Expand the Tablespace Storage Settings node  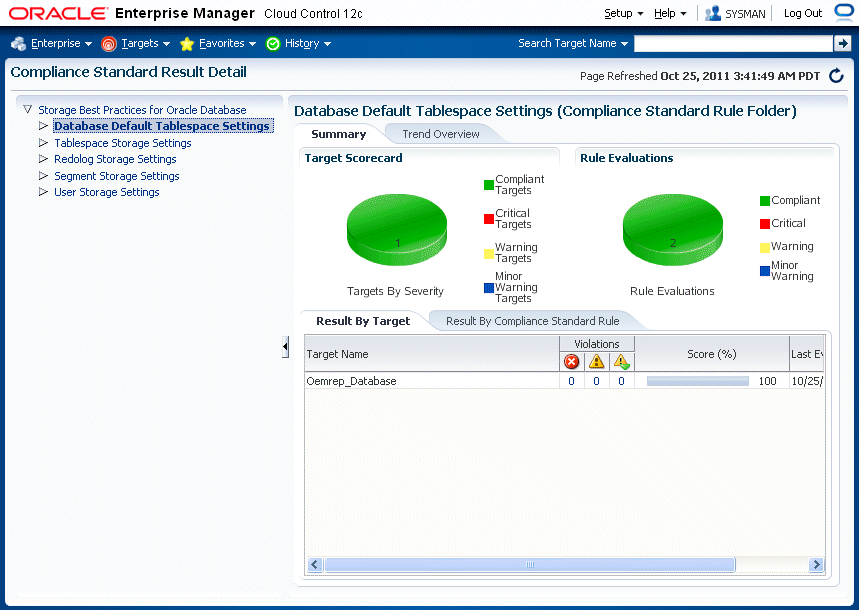click(x=43, y=142)
